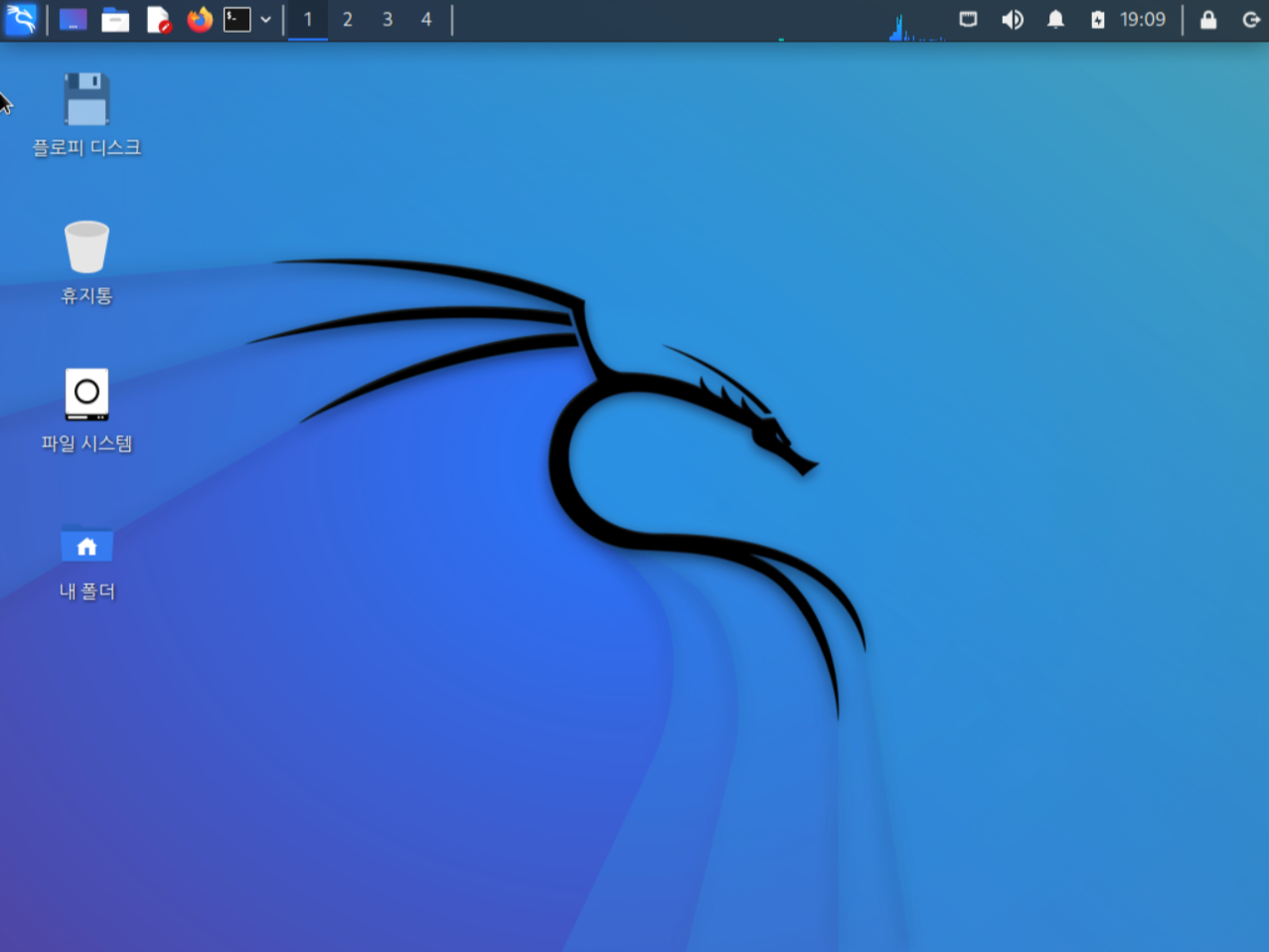
Task: Select the 휴지통 trash desktop icon
Action: (86, 246)
